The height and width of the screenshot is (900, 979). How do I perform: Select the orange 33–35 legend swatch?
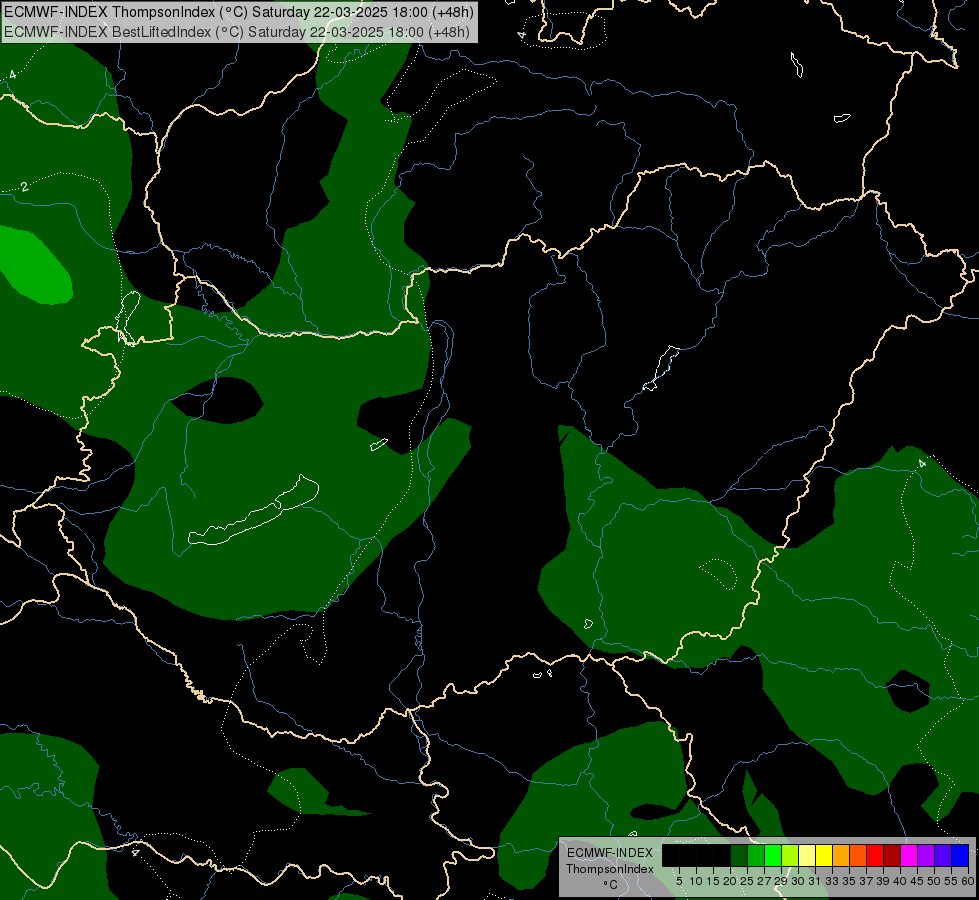pos(841,855)
